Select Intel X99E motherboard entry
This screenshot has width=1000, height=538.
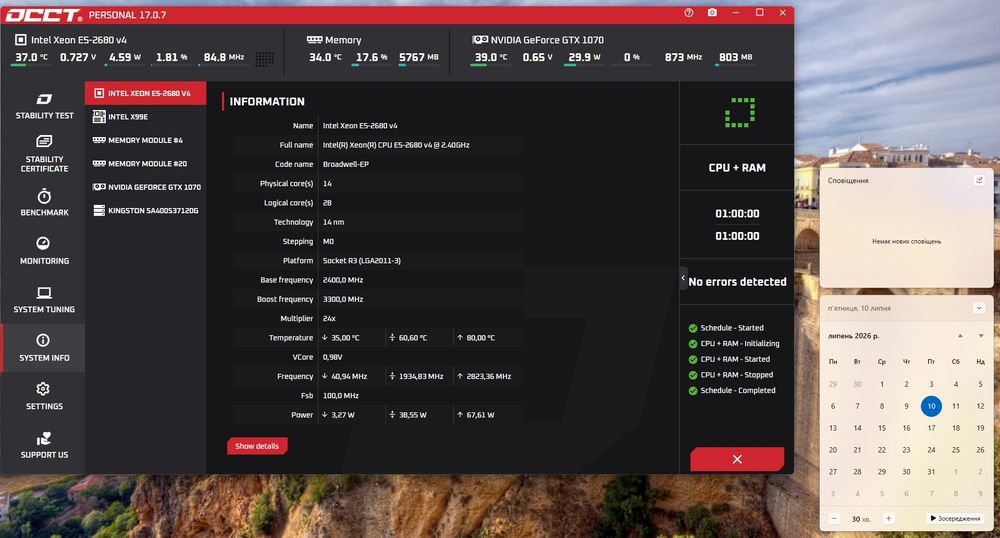145,117
